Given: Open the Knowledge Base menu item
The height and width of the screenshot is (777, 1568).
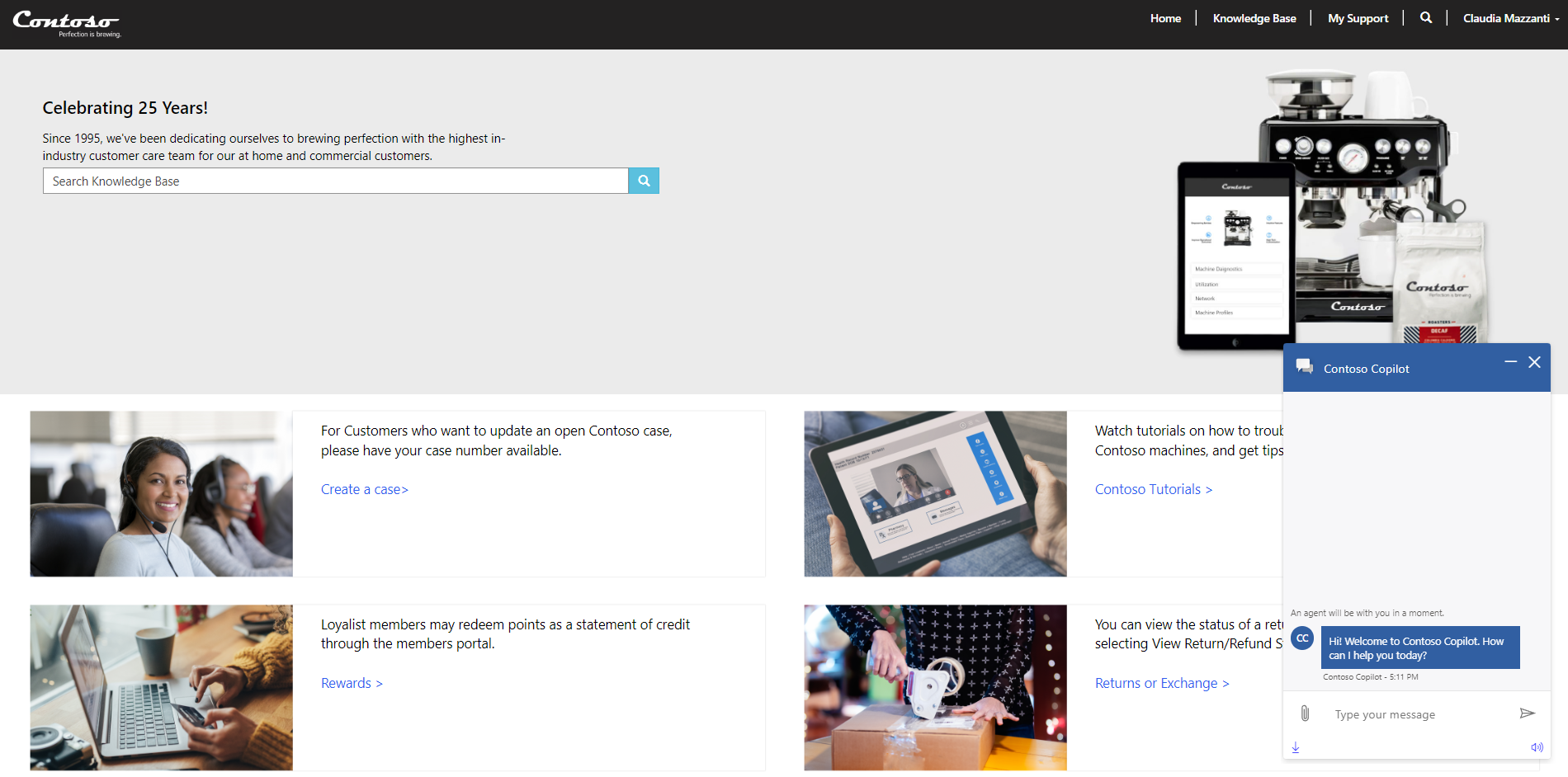Looking at the screenshot, I should pos(1254,17).
